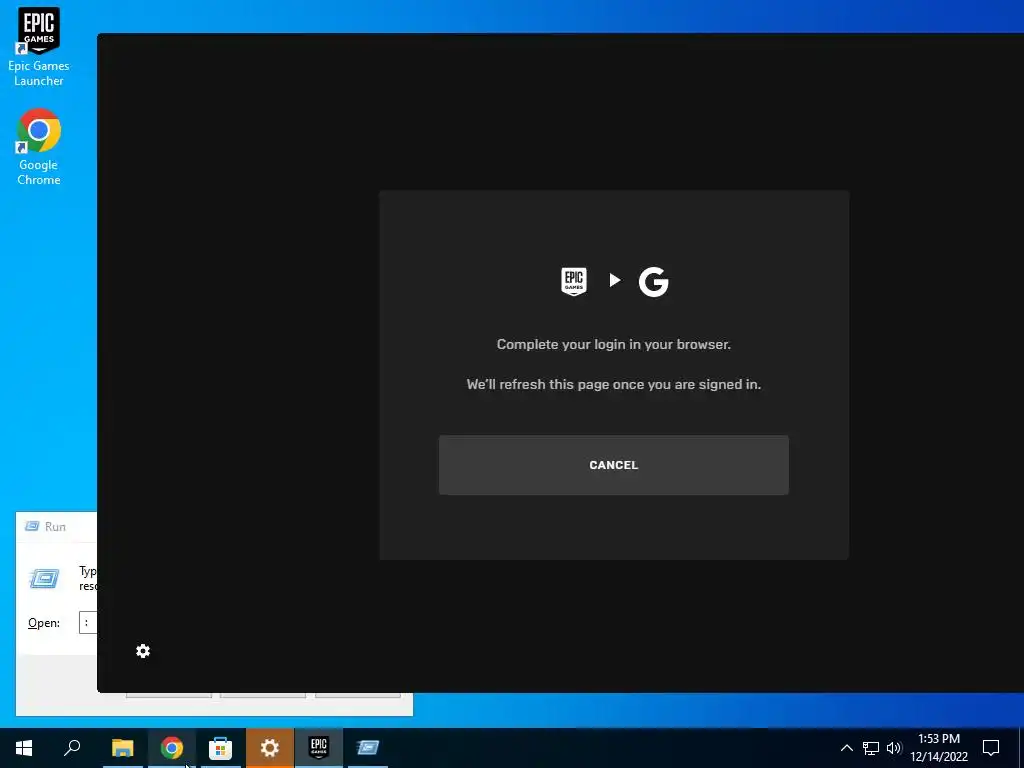Switch to Epic Games Launcher in taskbar
This screenshot has width=1024, height=768.
click(x=319, y=748)
